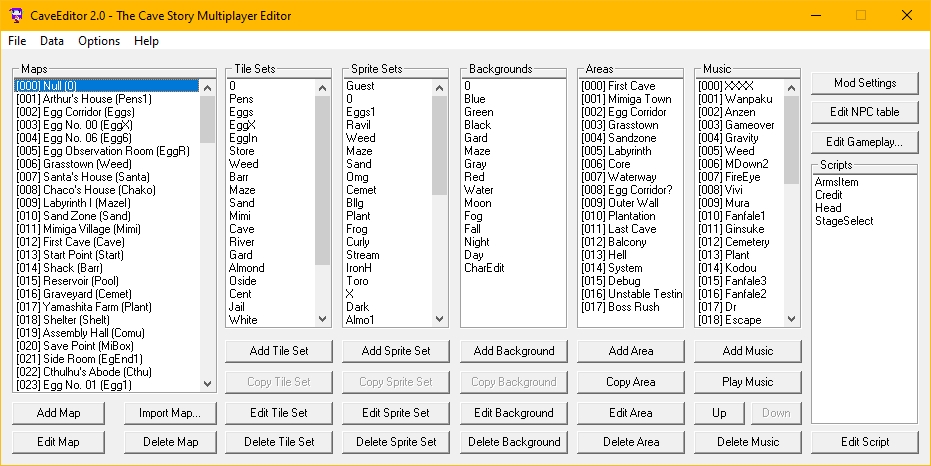Screen dimensions: 931x466
Task: Click Add Background button
Action: tap(514, 351)
